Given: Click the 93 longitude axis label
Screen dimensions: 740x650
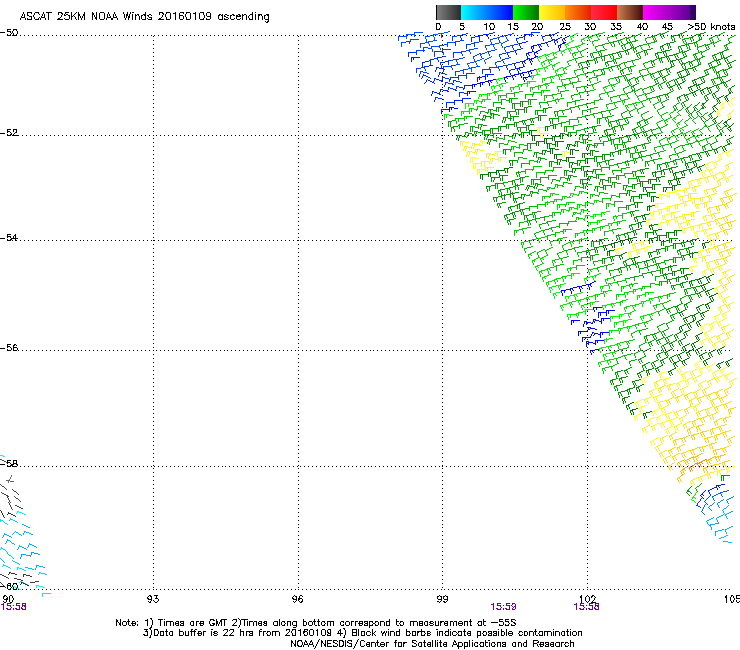Looking at the screenshot, I should click(x=153, y=599).
